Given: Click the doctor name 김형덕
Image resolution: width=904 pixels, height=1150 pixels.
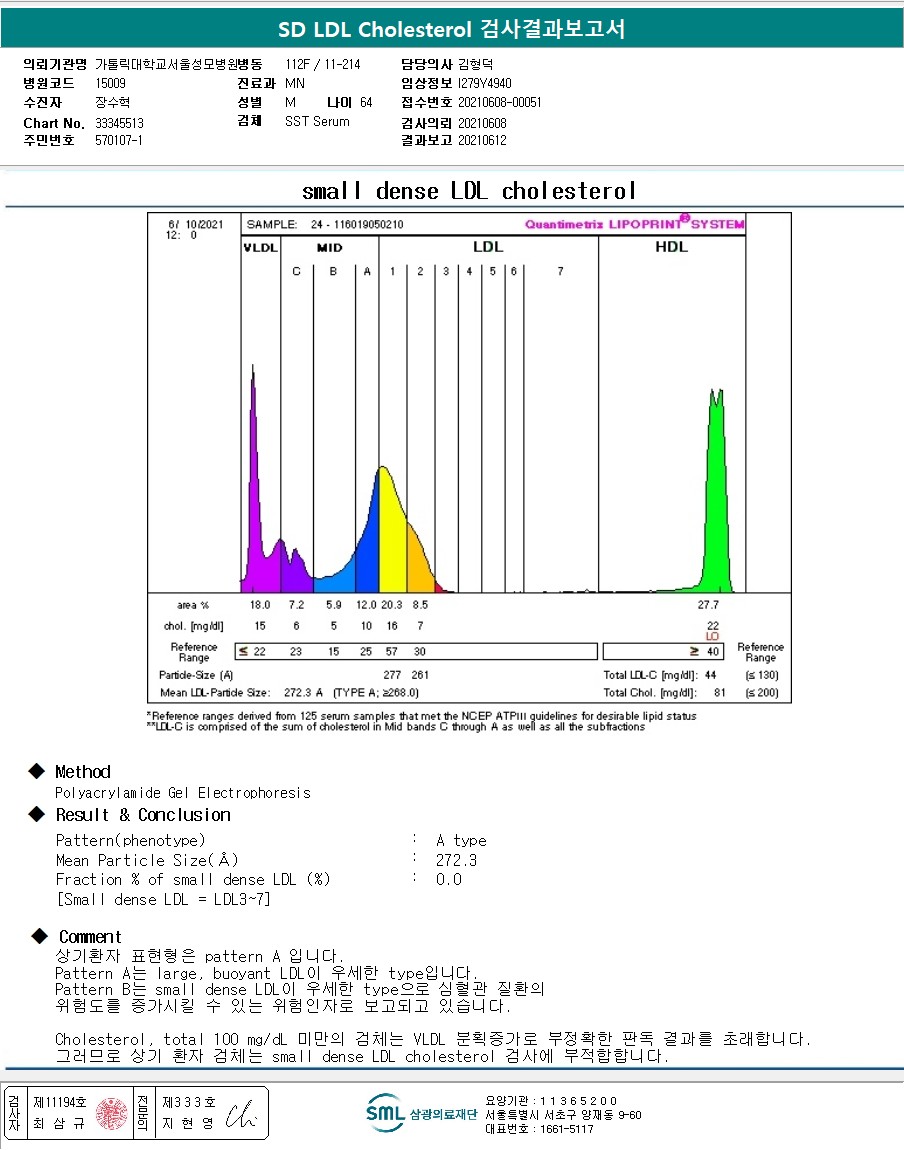Looking at the screenshot, I should click(475, 65).
